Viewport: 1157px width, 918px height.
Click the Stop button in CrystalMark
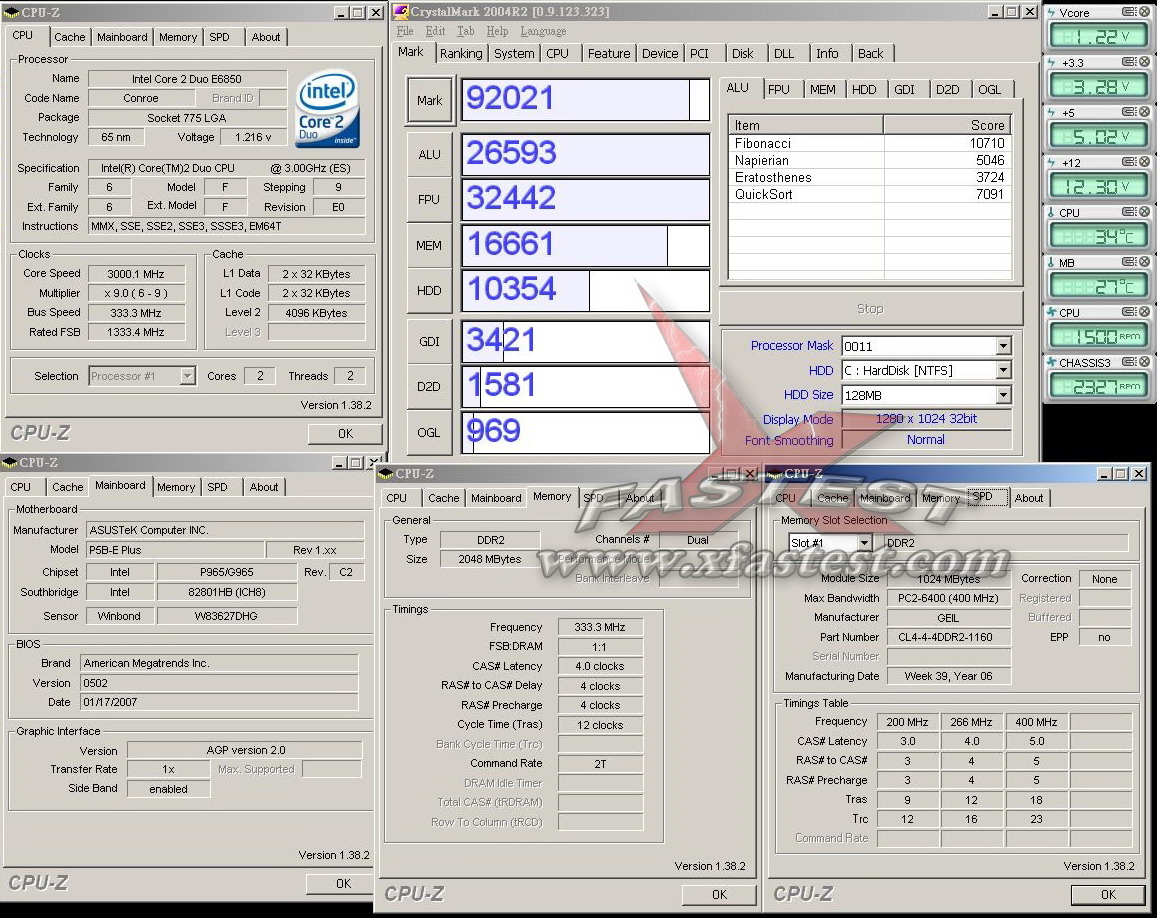click(x=870, y=308)
